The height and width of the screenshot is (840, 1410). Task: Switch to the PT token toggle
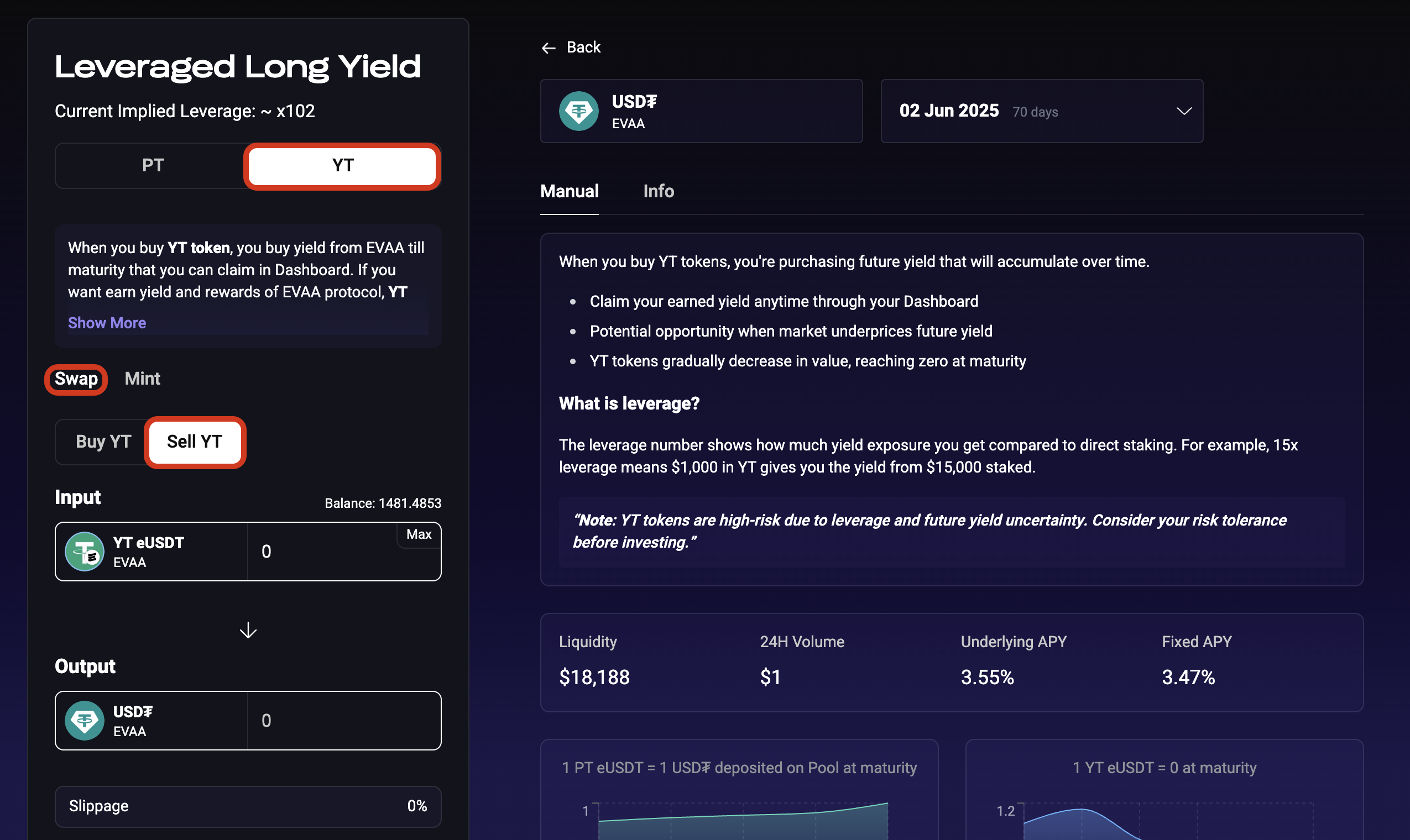[153, 165]
